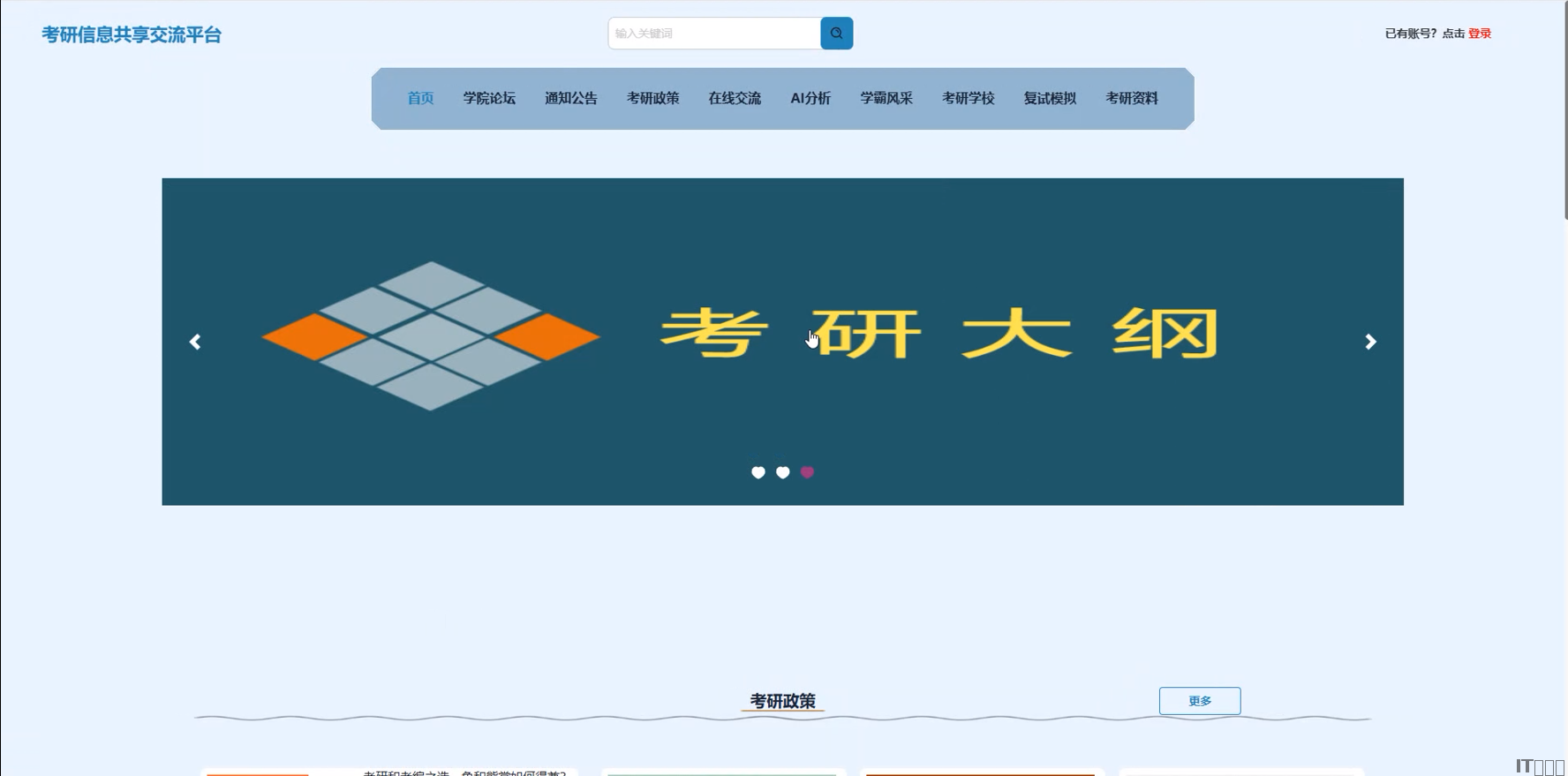The width and height of the screenshot is (1568, 776).
Task: Open 考研政策 in navigation bar
Action: (x=652, y=98)
